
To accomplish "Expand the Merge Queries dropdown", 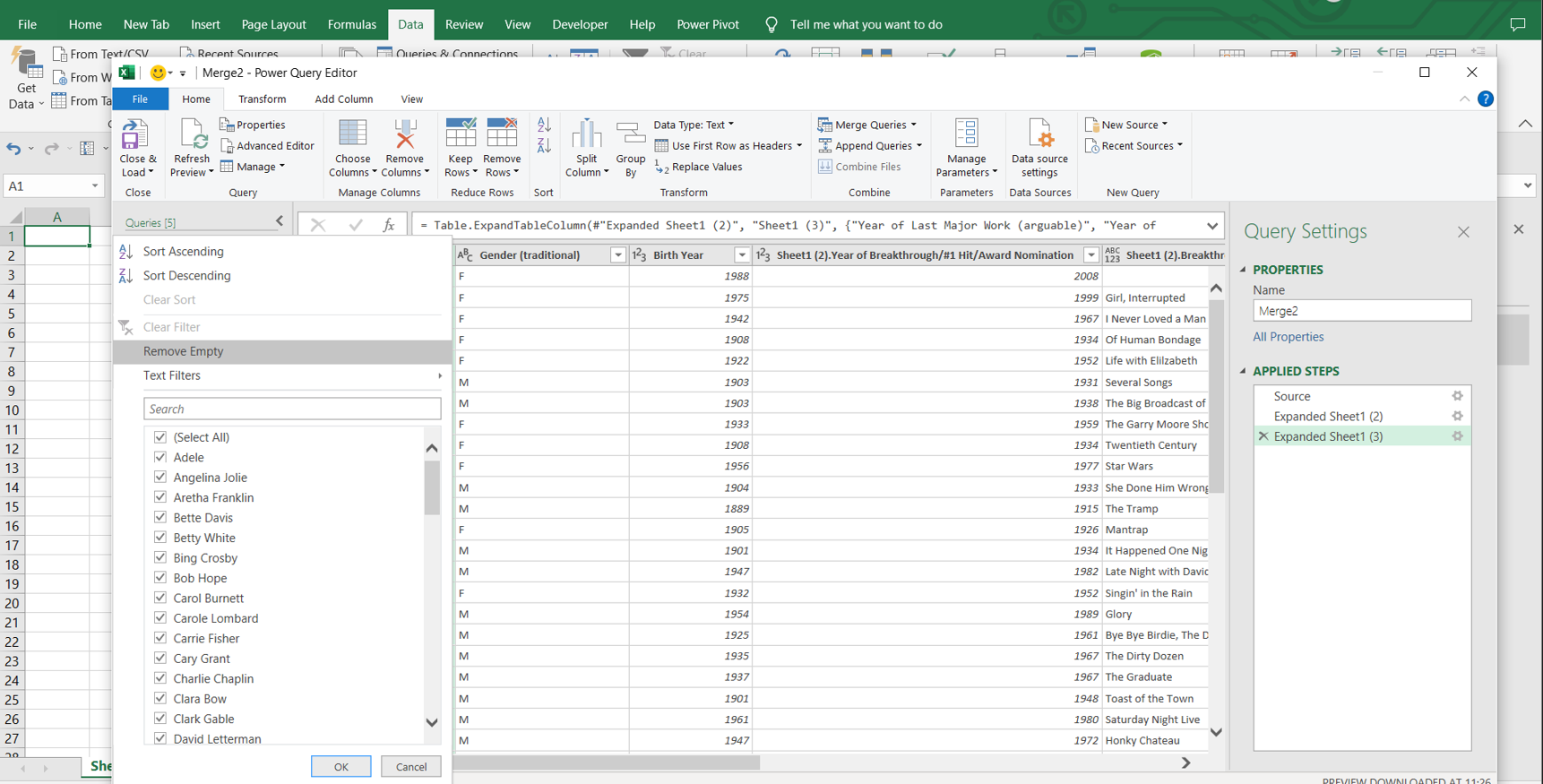I will click(x=913, y=125).
